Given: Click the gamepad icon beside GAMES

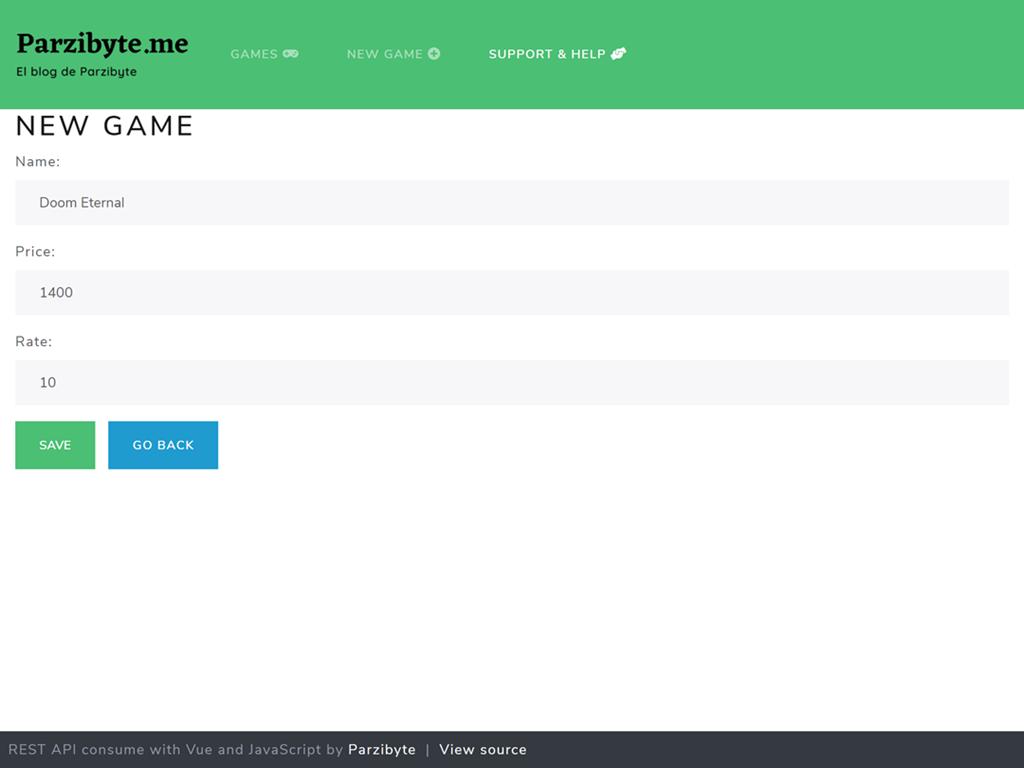Looking at the screenshot, I should 290,54.
